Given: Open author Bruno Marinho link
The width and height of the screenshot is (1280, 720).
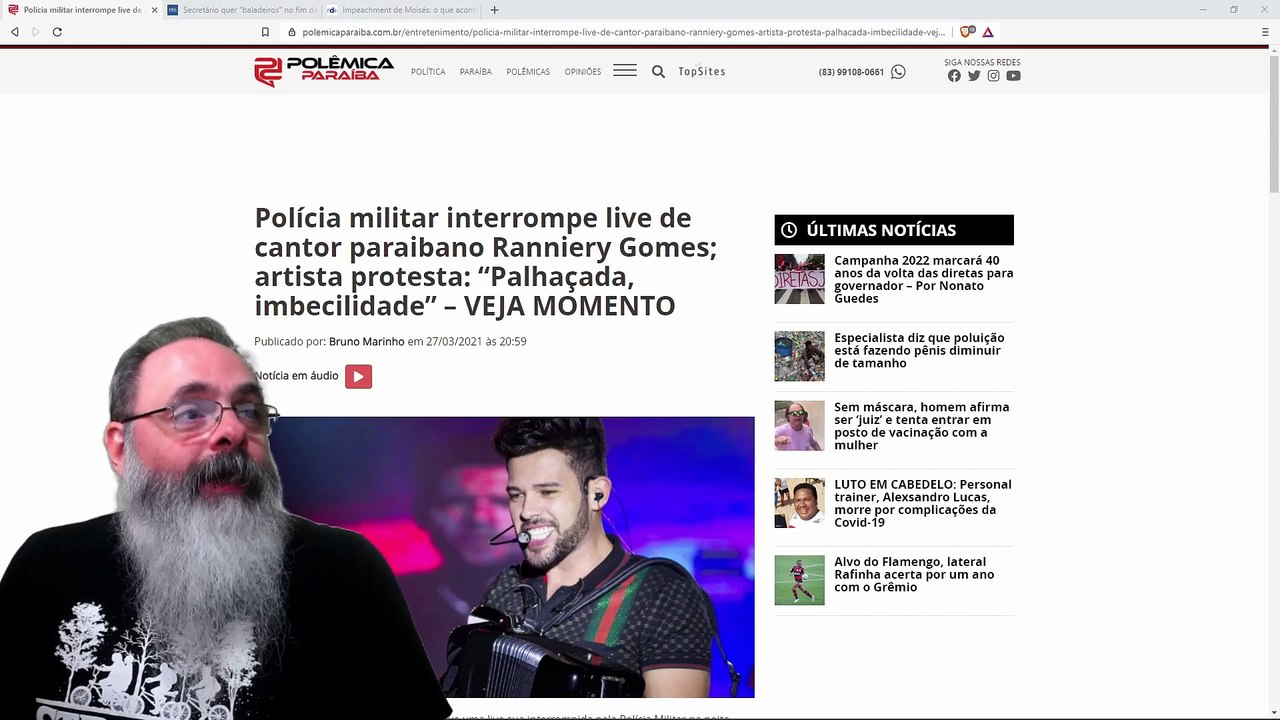Looking at the screenshot, I should tap(367, 342).
